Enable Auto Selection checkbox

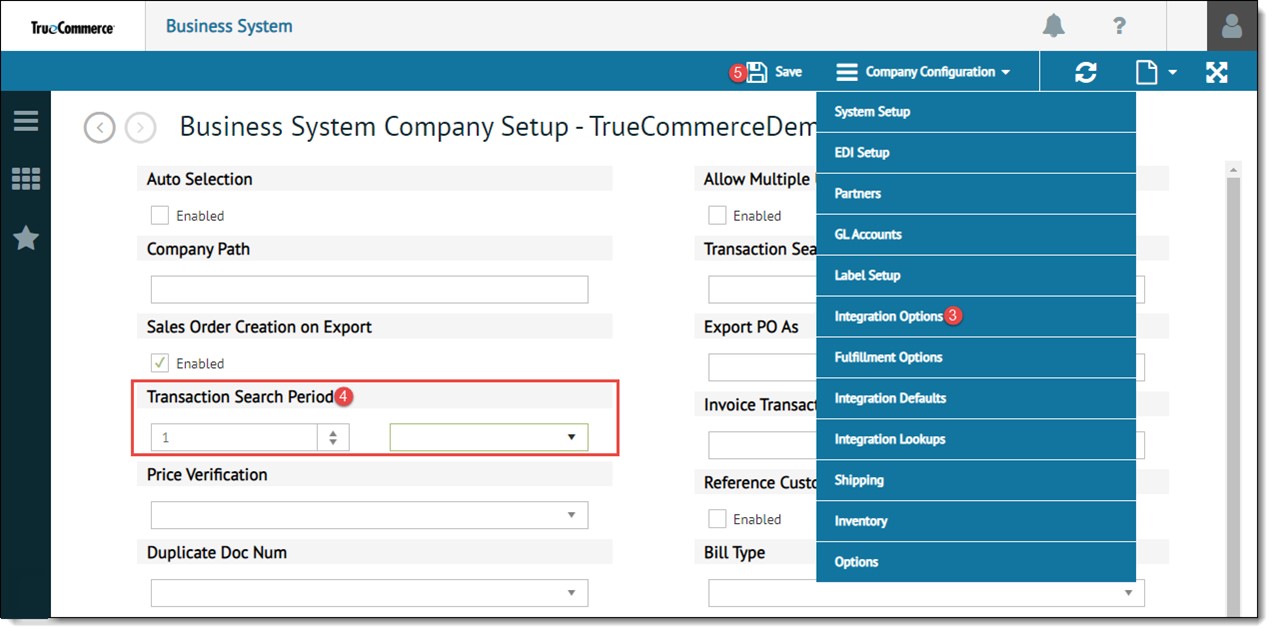[160, 215]
